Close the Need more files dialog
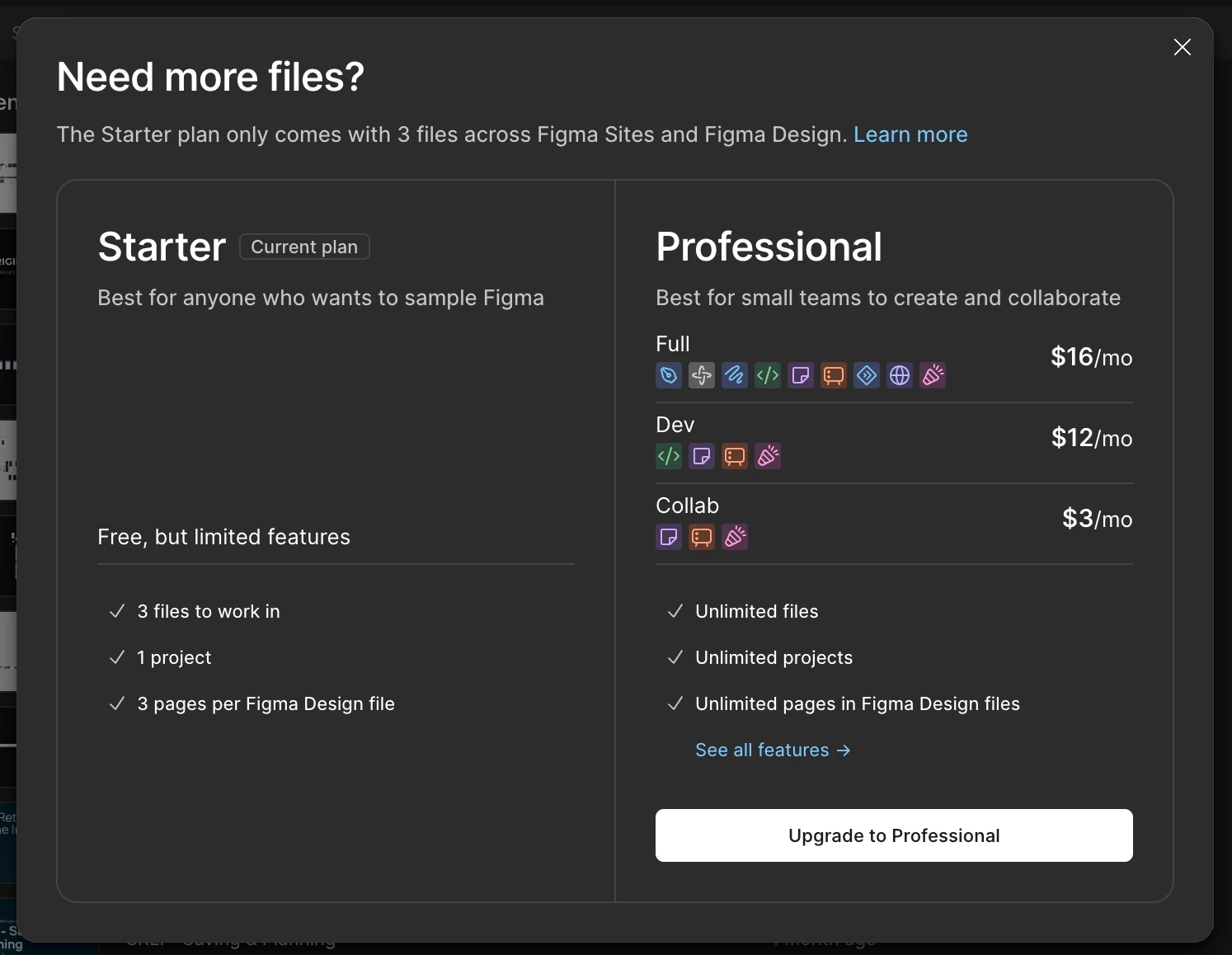The width and height of the screenshot is (1232, 955). tap(1183, 47)
